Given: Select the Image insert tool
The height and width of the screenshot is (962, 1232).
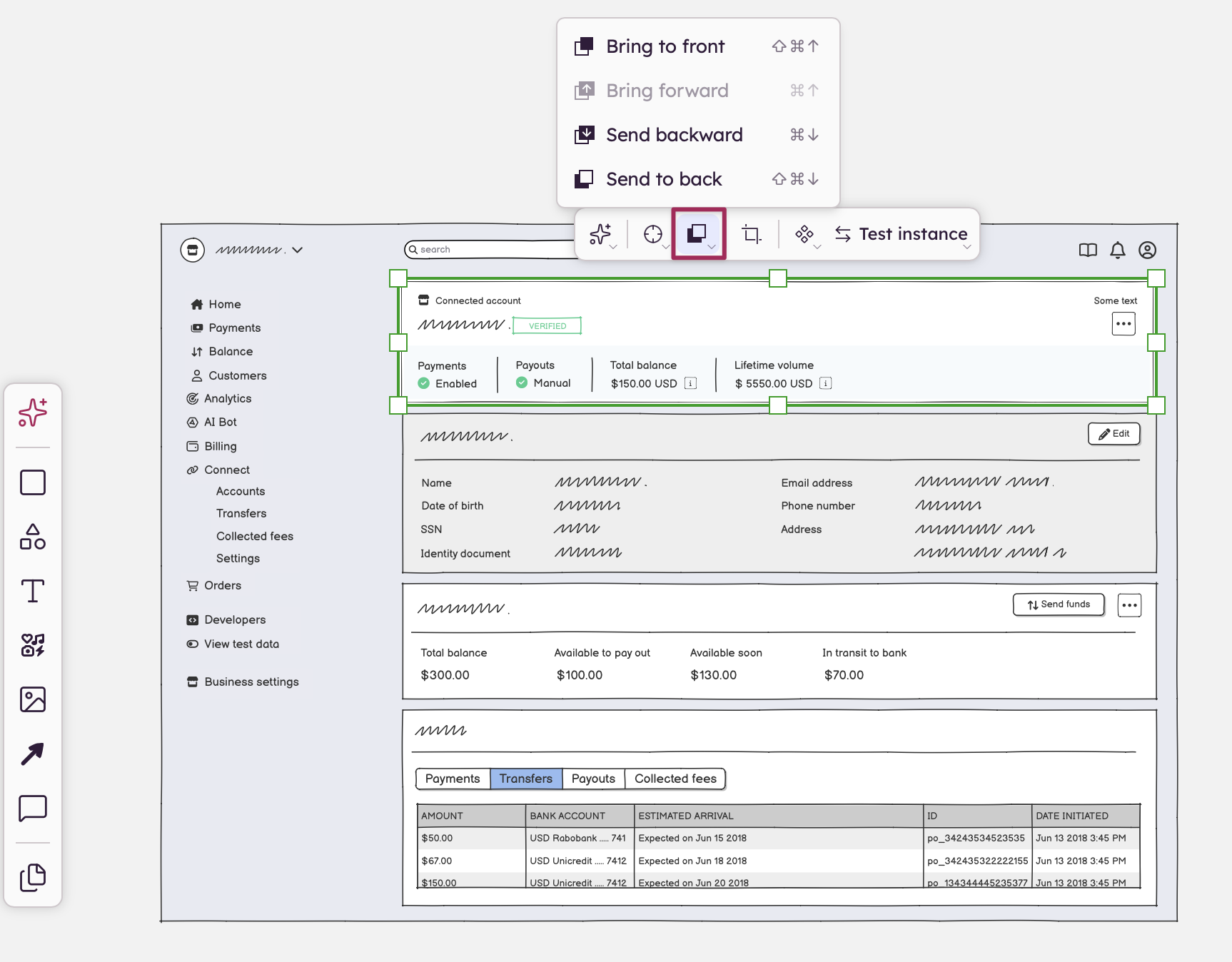Looking at the screenshot, I should [33, 699].
